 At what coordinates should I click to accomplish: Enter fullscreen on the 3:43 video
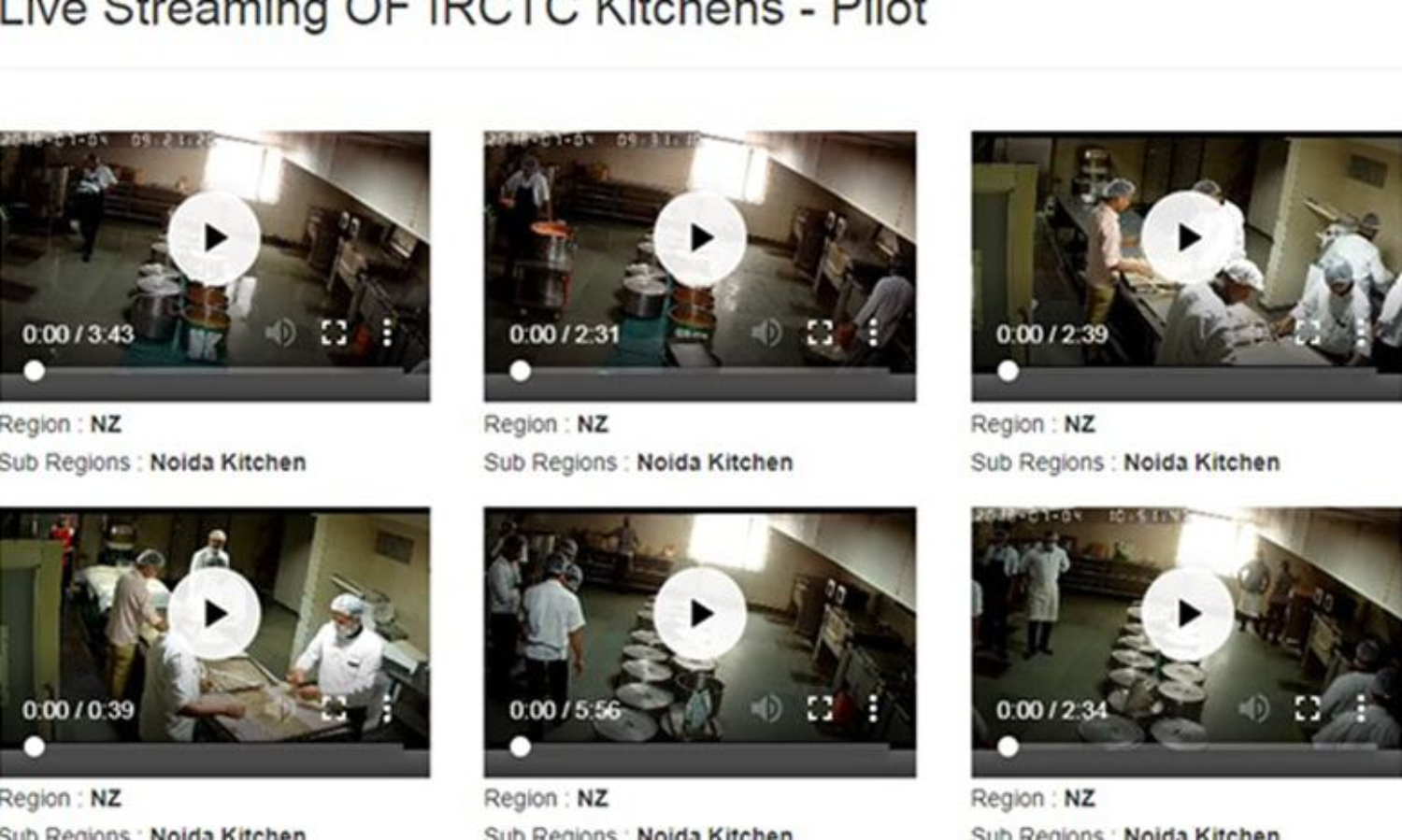point(334,333)
